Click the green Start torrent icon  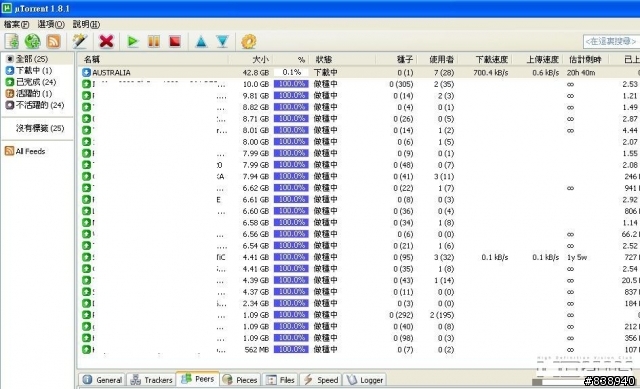click(x=132, y=41)
